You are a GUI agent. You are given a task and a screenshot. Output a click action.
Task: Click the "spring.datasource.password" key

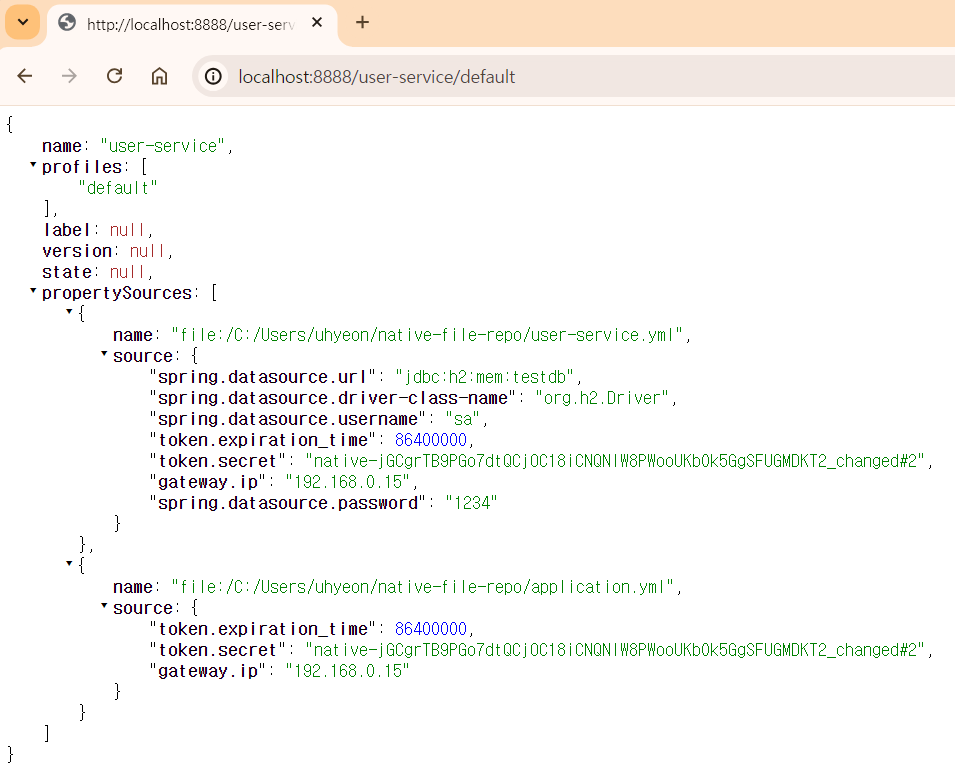click(287, 503)
